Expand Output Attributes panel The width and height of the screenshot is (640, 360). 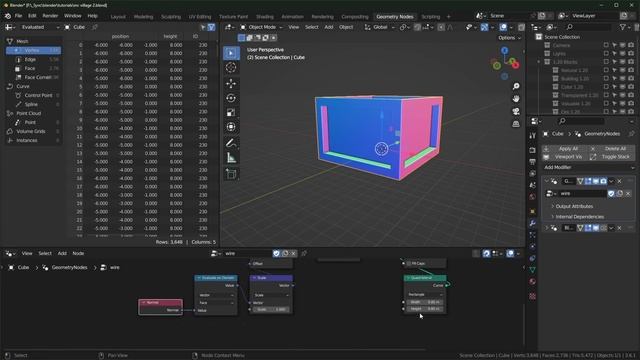574,207
